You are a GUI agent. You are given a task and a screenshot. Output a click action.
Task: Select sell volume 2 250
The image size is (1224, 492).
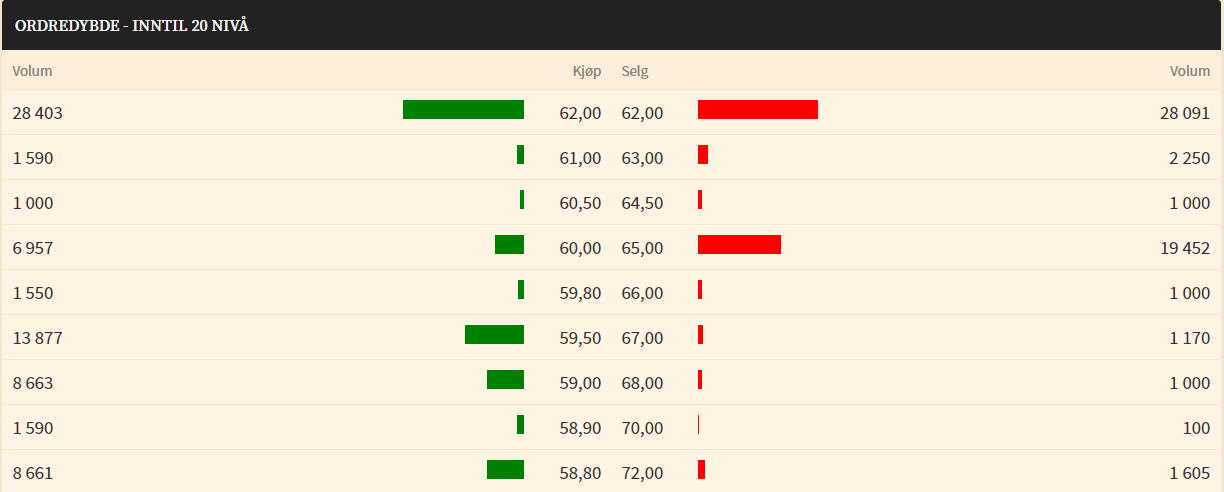coord(1190,158)
